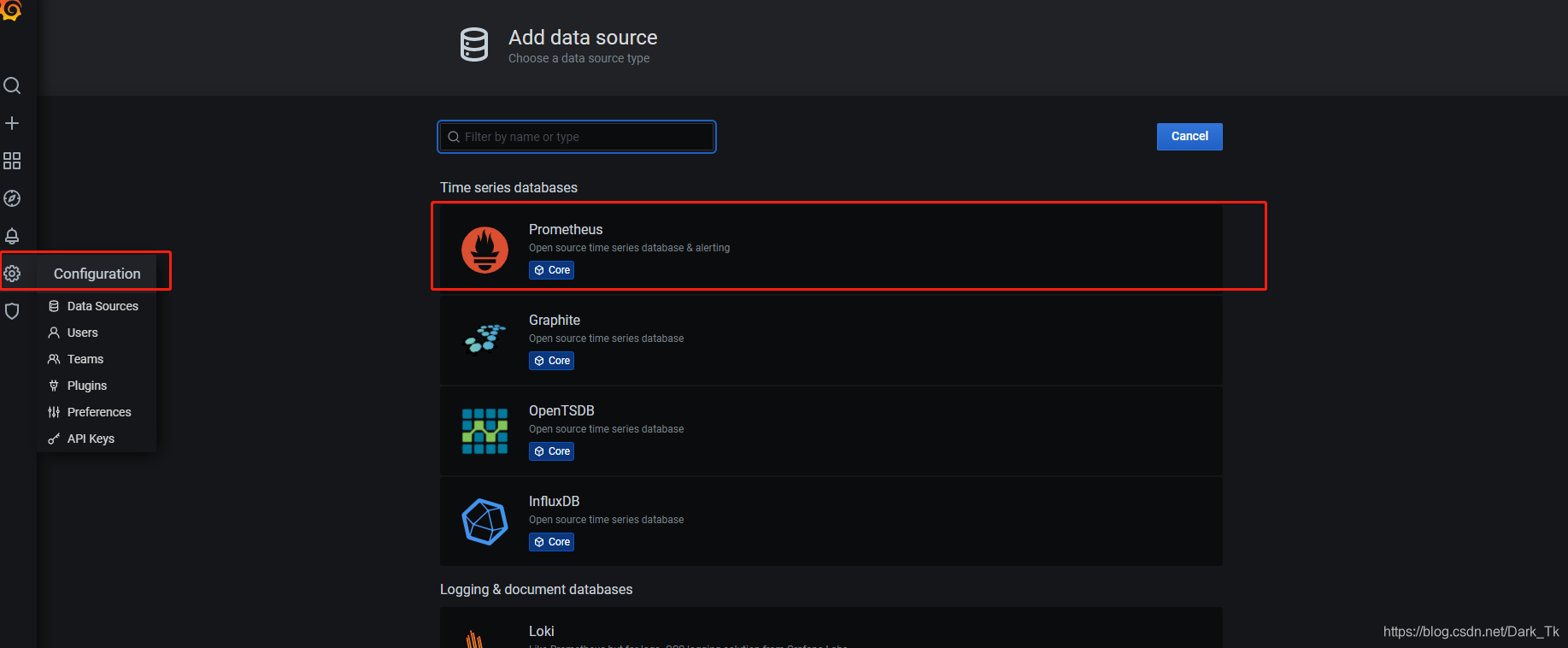Open Preferences in Configuration menu
Screen dimensions: 1568x648
[x=97, y=412]
